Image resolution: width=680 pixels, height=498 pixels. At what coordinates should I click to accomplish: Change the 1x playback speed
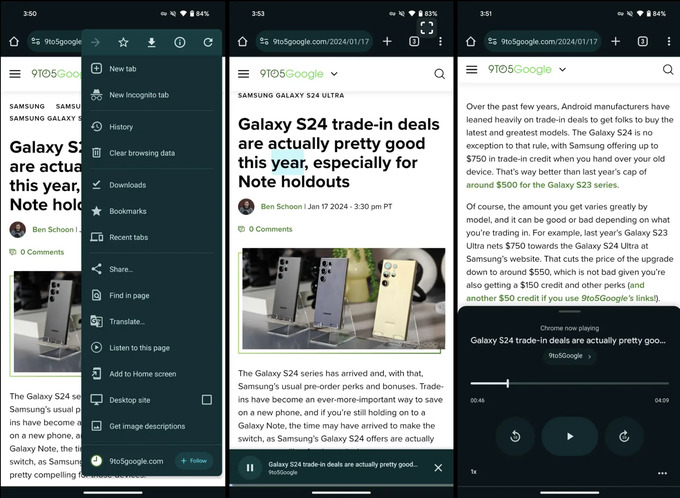[474, 472]
